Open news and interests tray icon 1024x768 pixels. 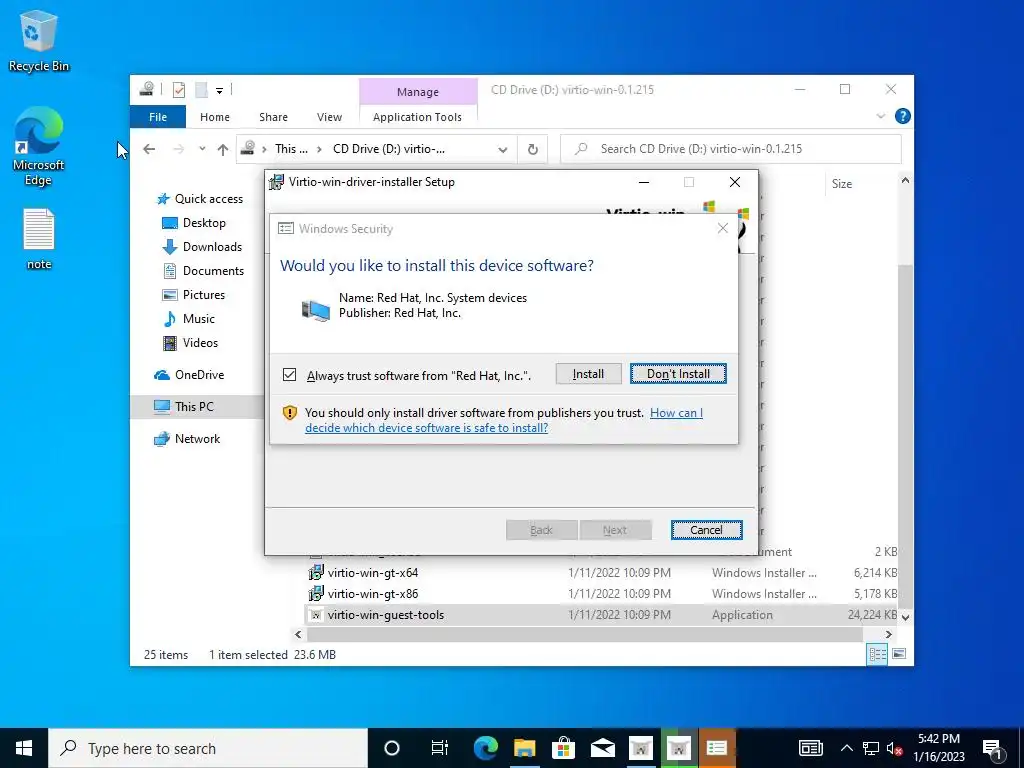pyautogui.click(x=810, y=748)
